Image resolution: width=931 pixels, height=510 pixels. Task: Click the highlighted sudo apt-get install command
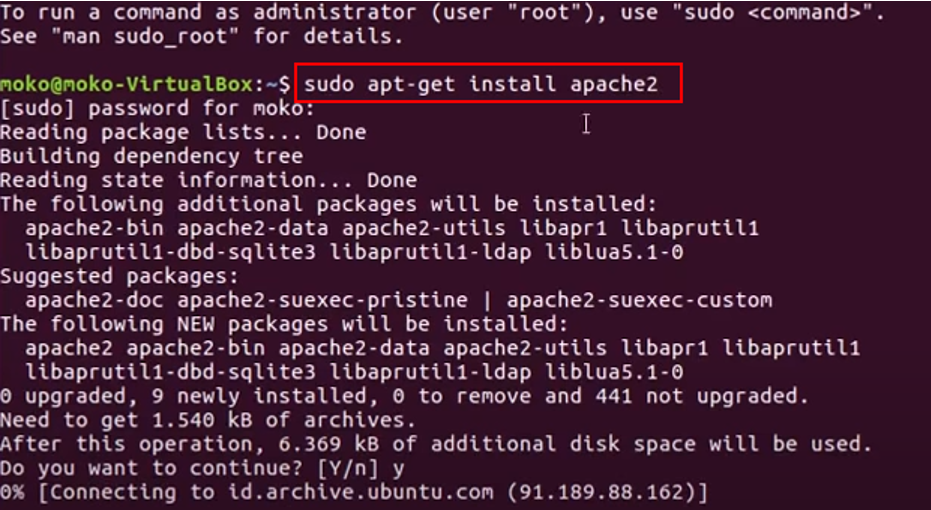point(480,84)
